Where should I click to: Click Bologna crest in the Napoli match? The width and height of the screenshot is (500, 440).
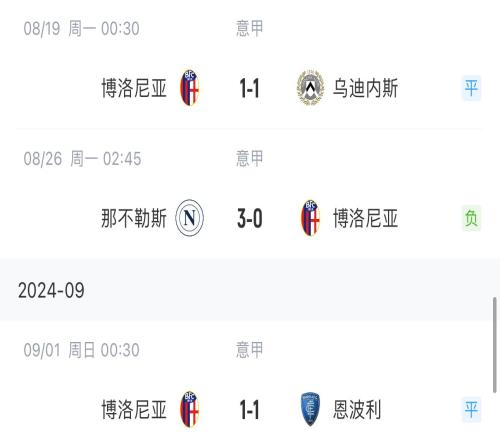coord(310,218)
